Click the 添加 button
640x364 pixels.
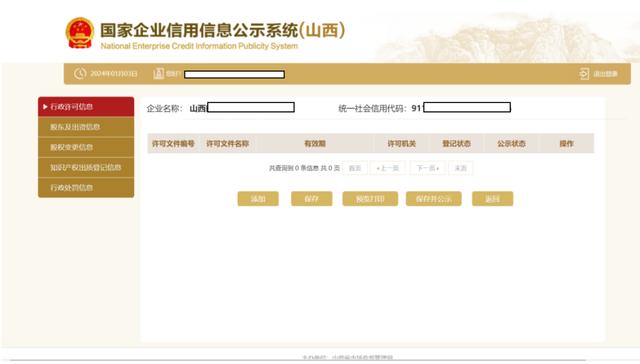coord(258,199)
